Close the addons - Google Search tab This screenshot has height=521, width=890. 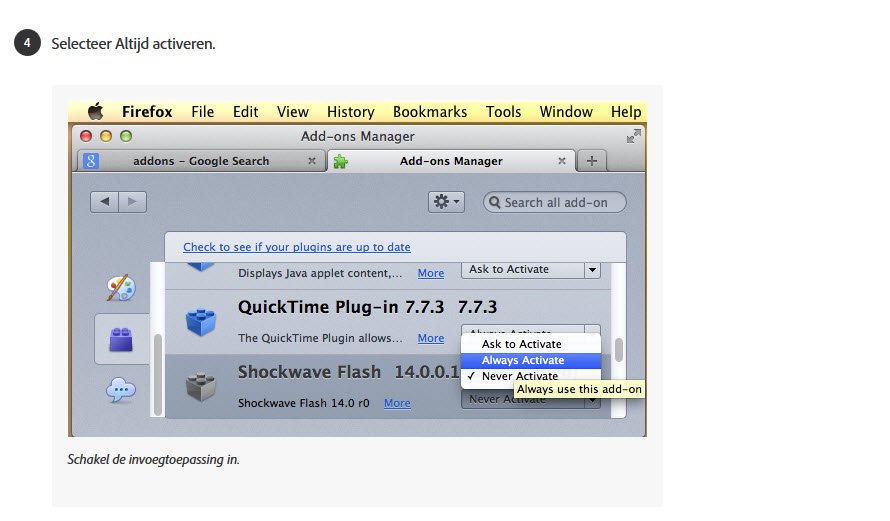tap(312, 161)
